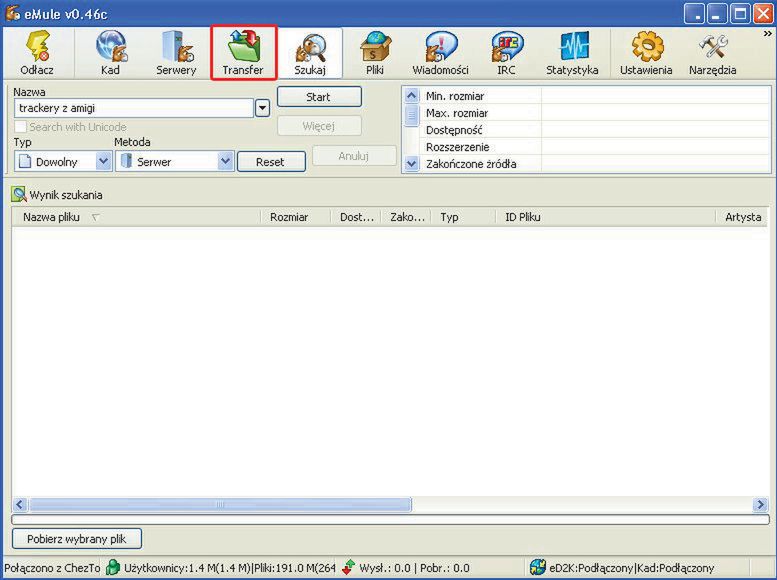This screenshot has height=580, width=777.
Task: Sort by Typ column header
Action: [463, 217]
